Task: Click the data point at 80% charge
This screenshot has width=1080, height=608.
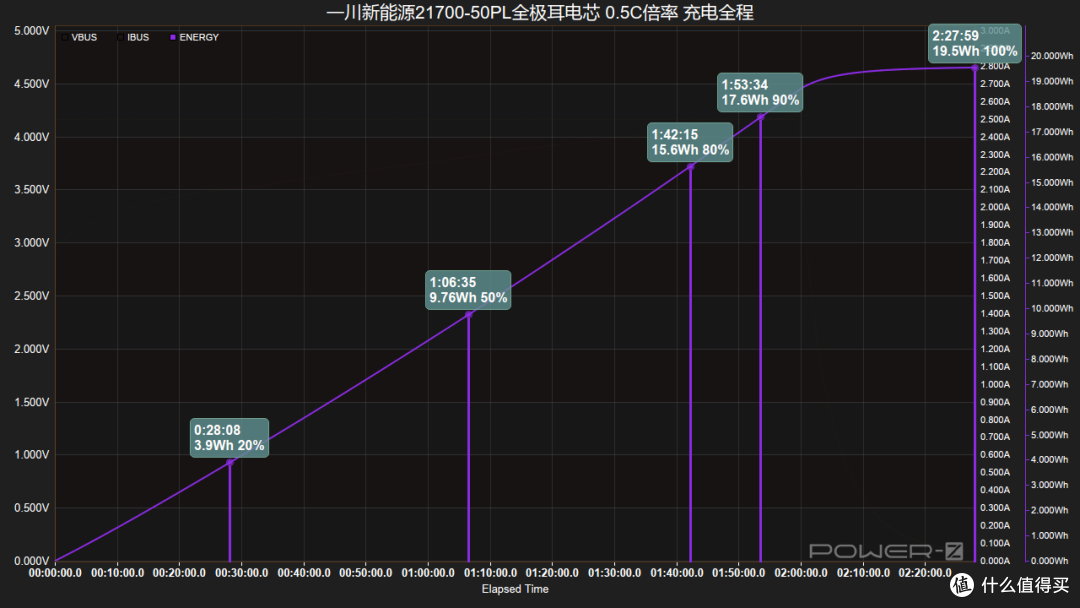Action: point(691,167)
